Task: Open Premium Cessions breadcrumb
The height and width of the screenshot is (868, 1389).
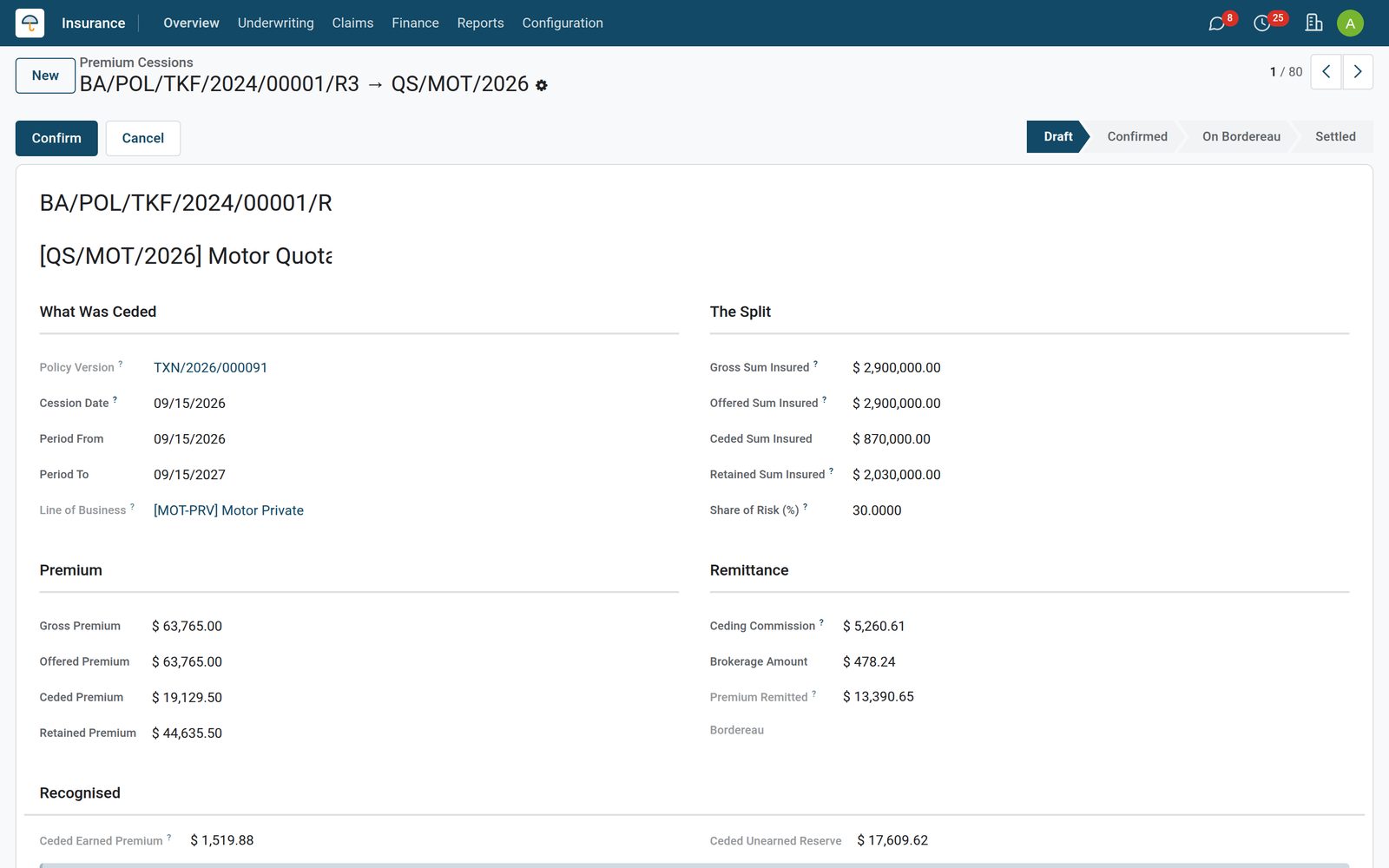Action: (136, 62)
